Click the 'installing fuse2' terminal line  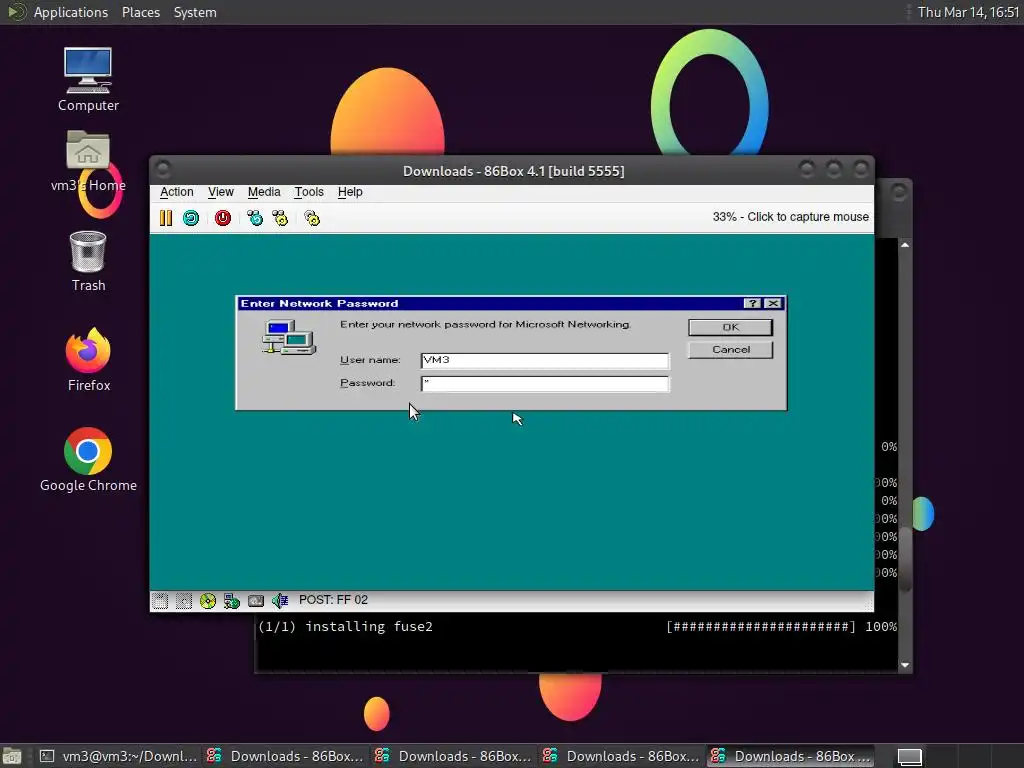(x=345, y=627)
